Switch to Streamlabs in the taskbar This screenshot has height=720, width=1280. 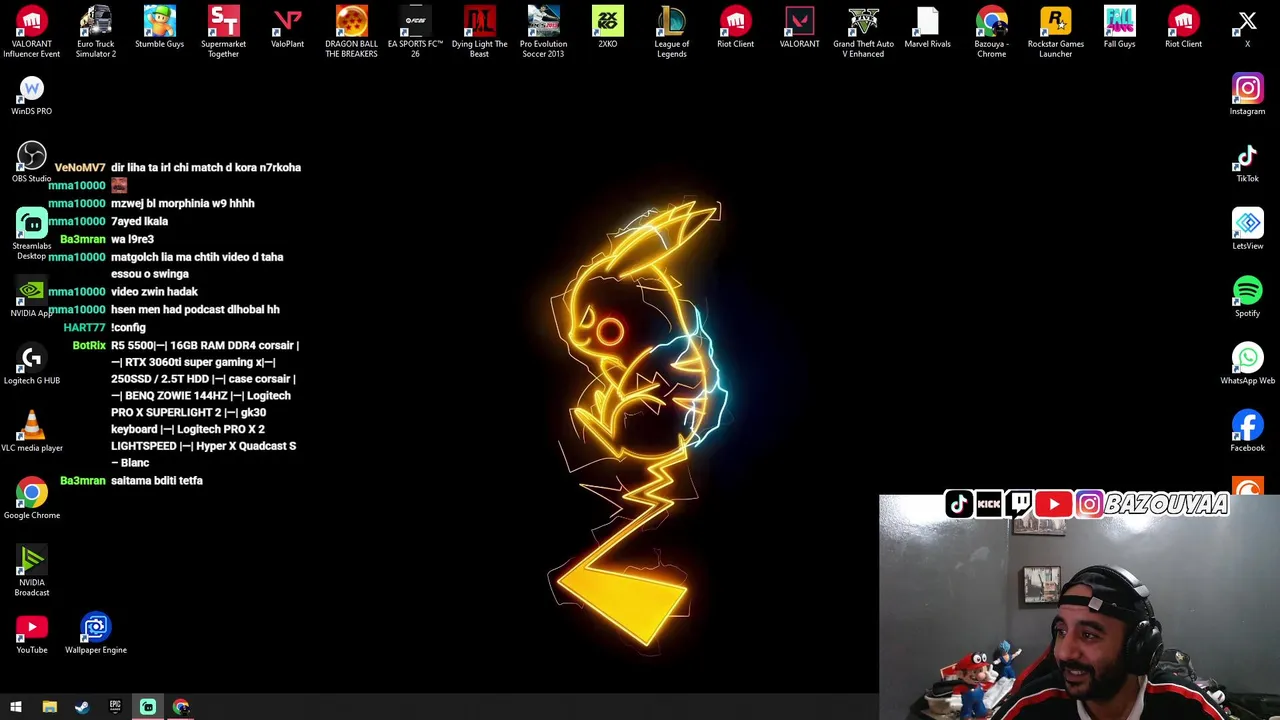pyautogui.click(x=148, y=707)
